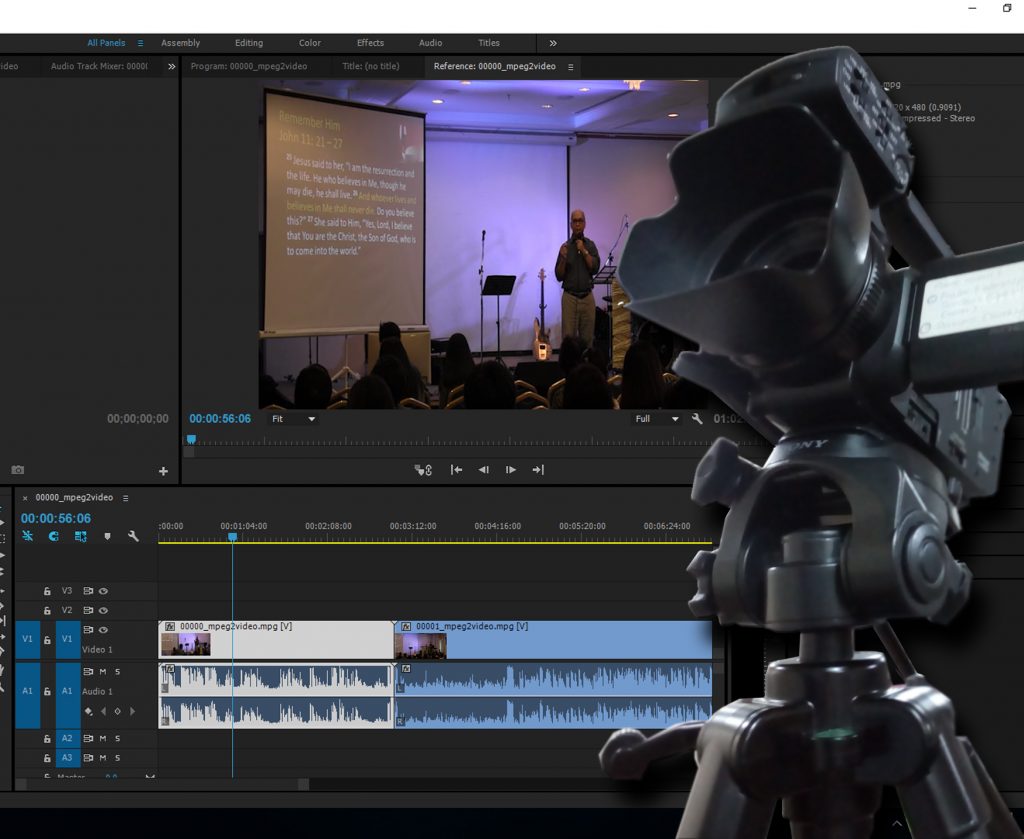Mute the Audio 1 track

[x=103, y=672]
